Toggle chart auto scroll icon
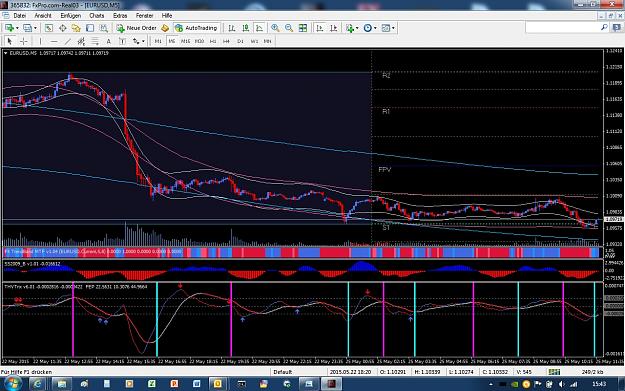Image resolution: width=625 pixels, height=391 pixels. [320, 28]
